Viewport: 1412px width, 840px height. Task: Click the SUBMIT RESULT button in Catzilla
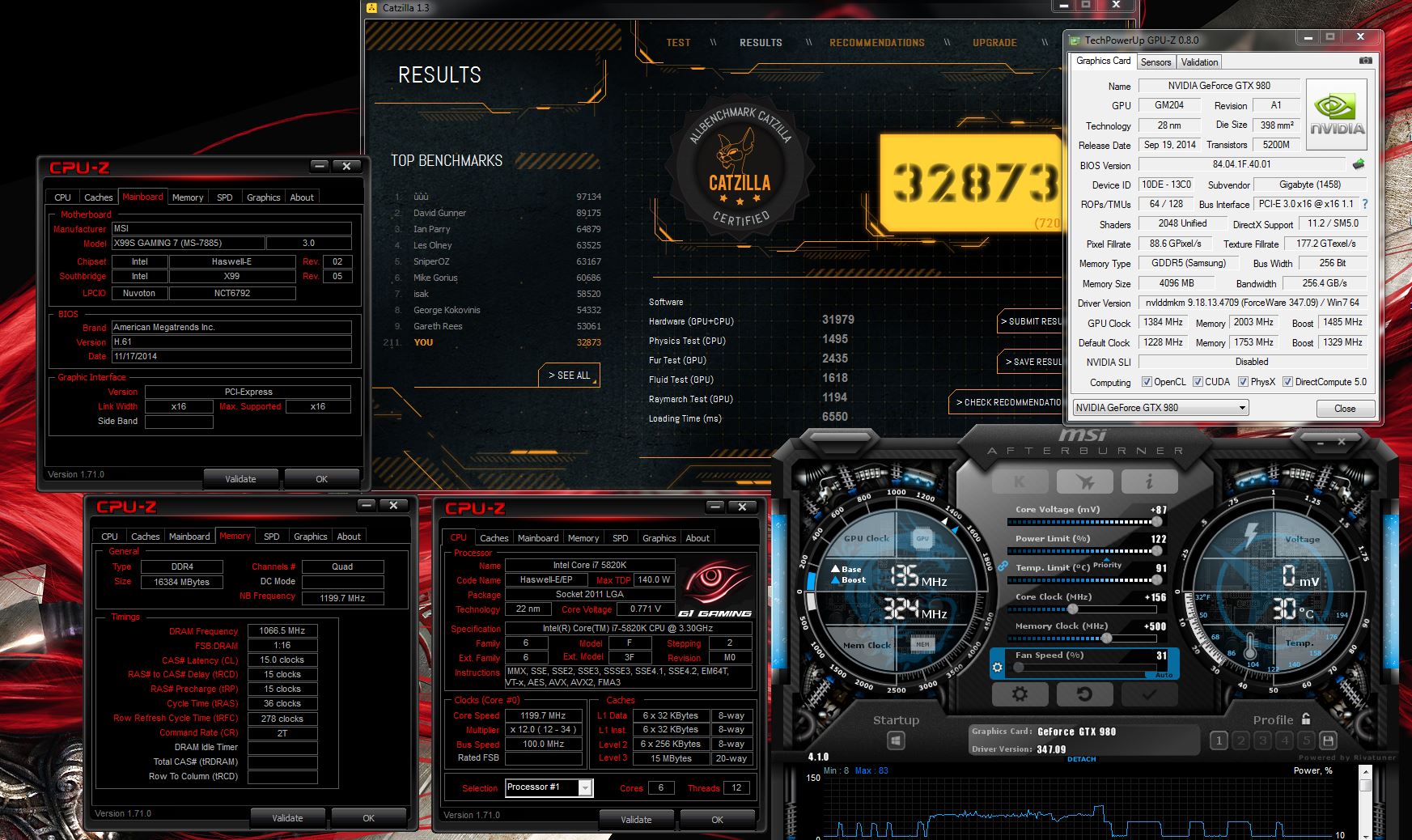(x=1029, y=321)
